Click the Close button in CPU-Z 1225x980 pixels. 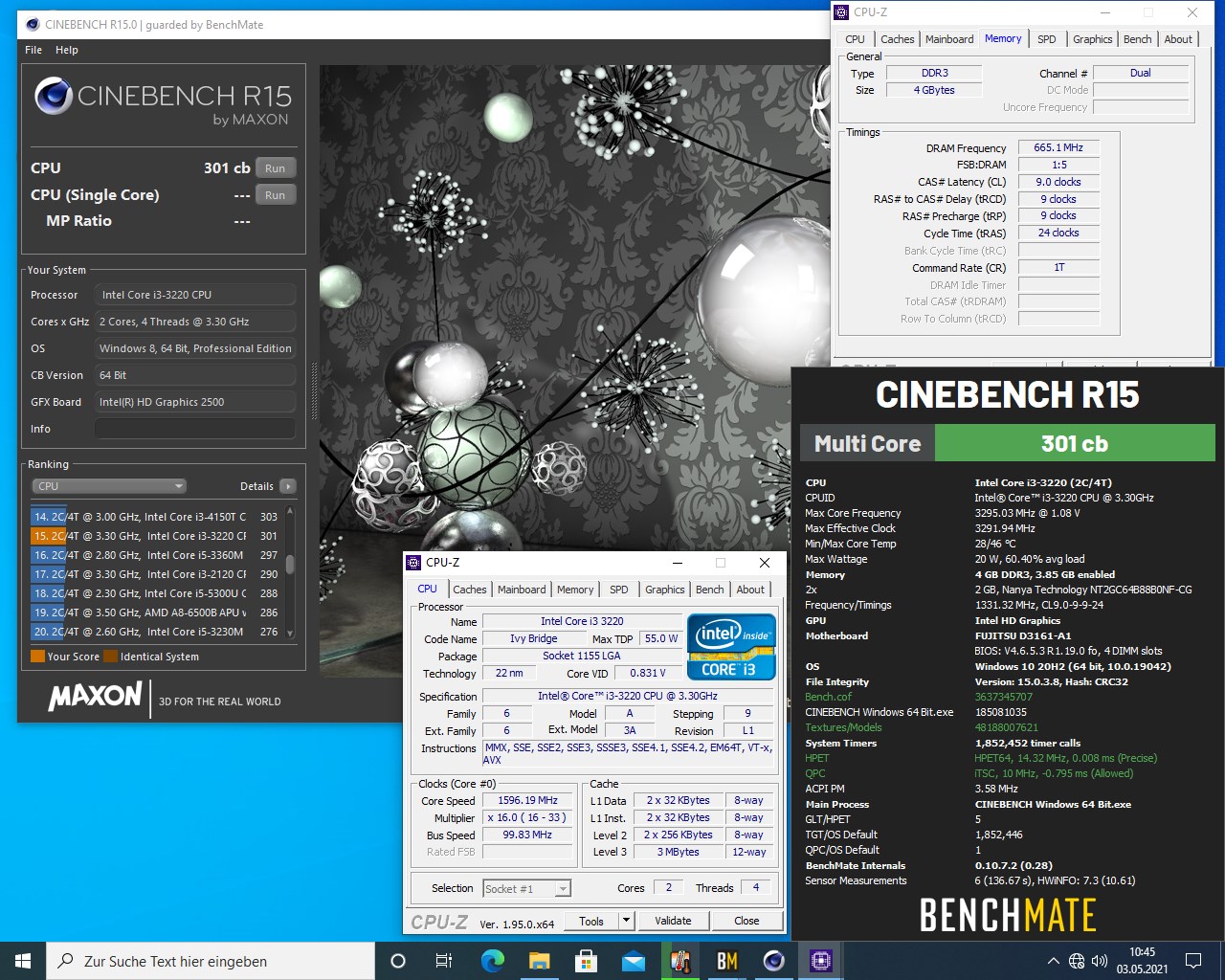click(x=746, y=921)
